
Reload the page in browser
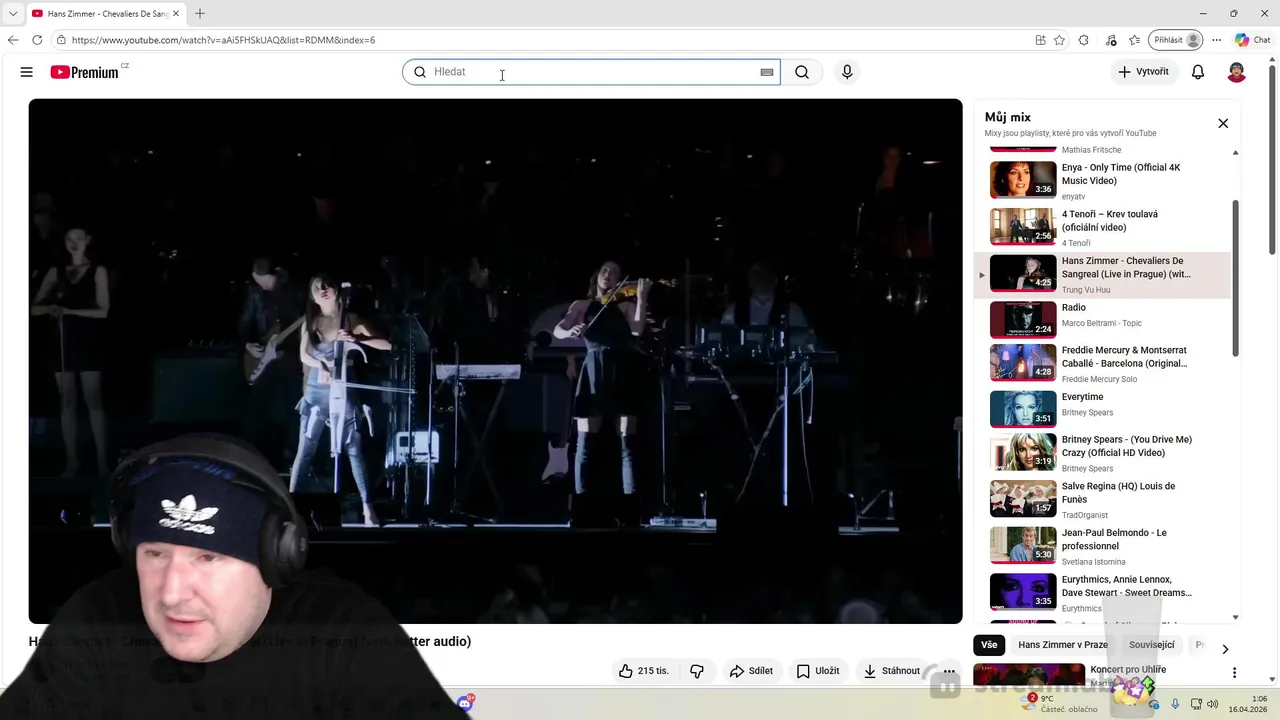pos(37,40)
